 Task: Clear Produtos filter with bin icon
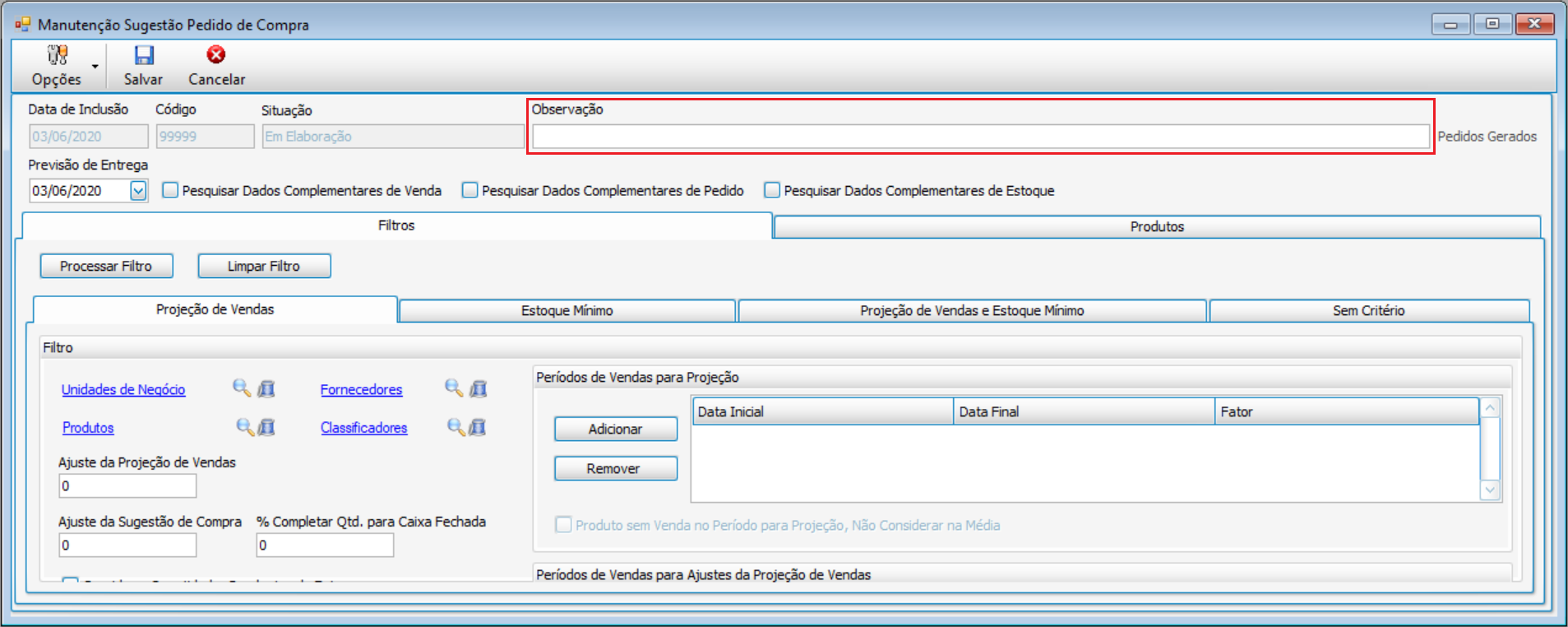266,426
